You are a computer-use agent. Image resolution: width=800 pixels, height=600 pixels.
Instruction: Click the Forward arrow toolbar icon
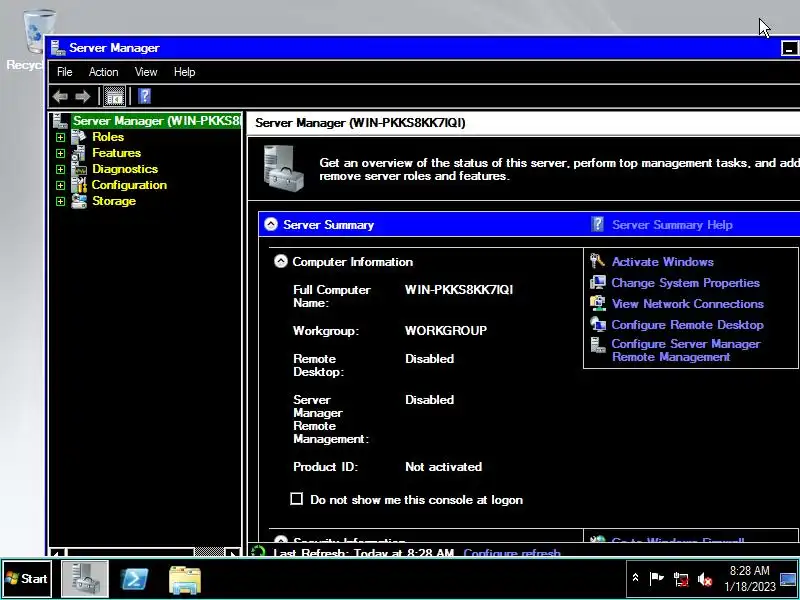(x=83, y=96)
